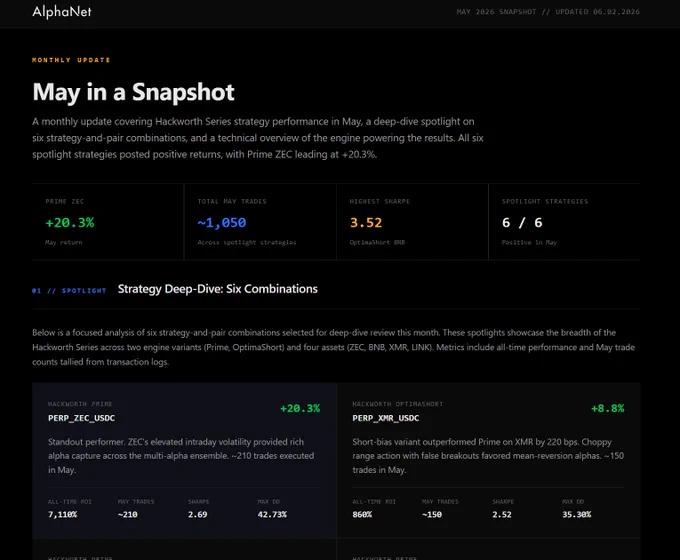Open the PERP_XMR_USDC strategy card title
The width and height of the screenshot is (680, 560).
point(386,418)
